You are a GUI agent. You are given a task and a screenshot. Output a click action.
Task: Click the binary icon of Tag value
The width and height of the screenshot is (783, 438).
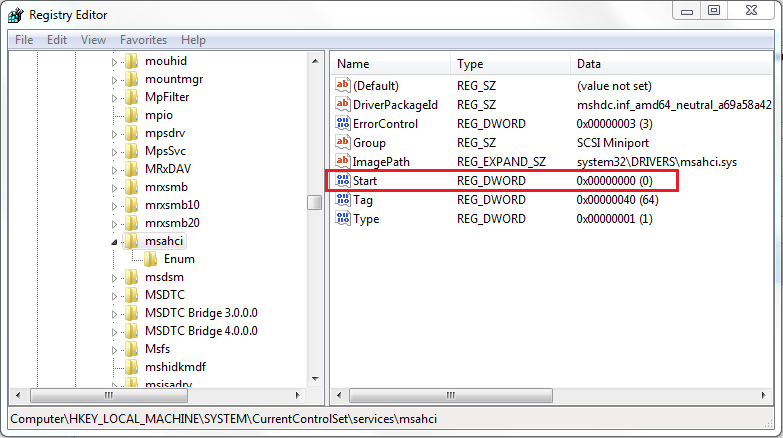coord(343,199)
